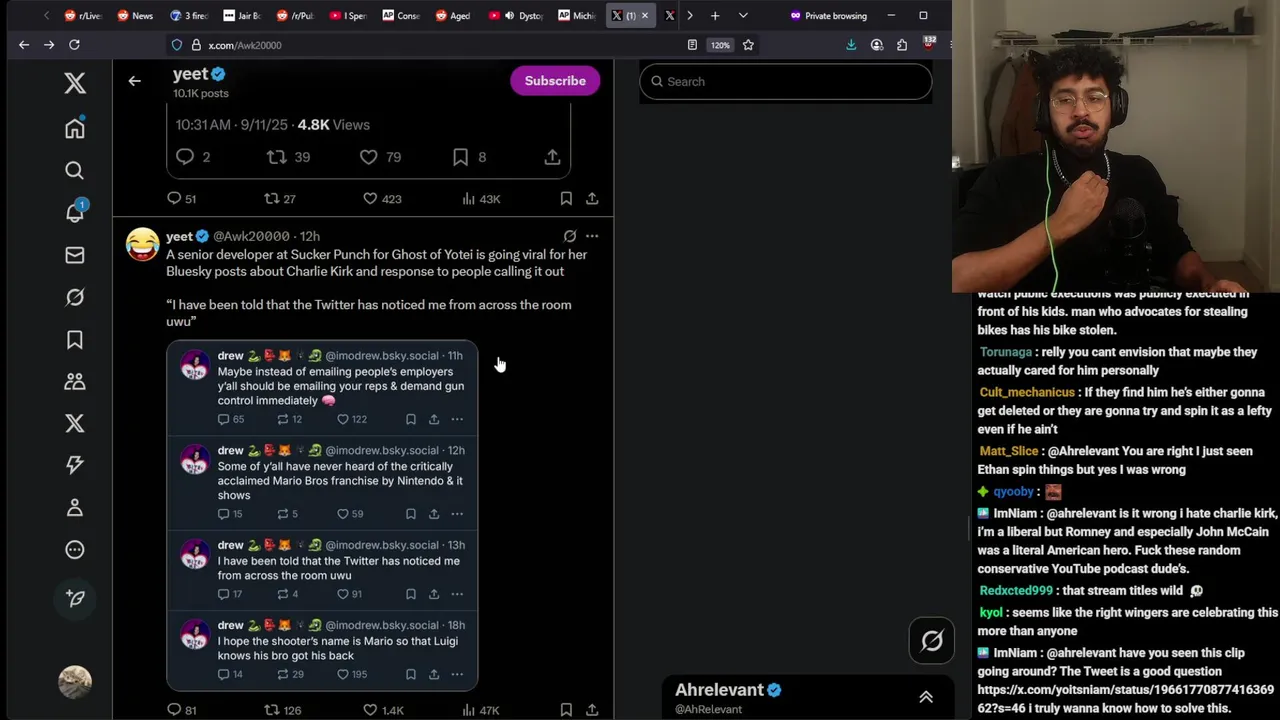Open Grok icon in left sidebar
Image resolution: width=1280 pixels, height=720 pixels.
click(x=75, y=297)
